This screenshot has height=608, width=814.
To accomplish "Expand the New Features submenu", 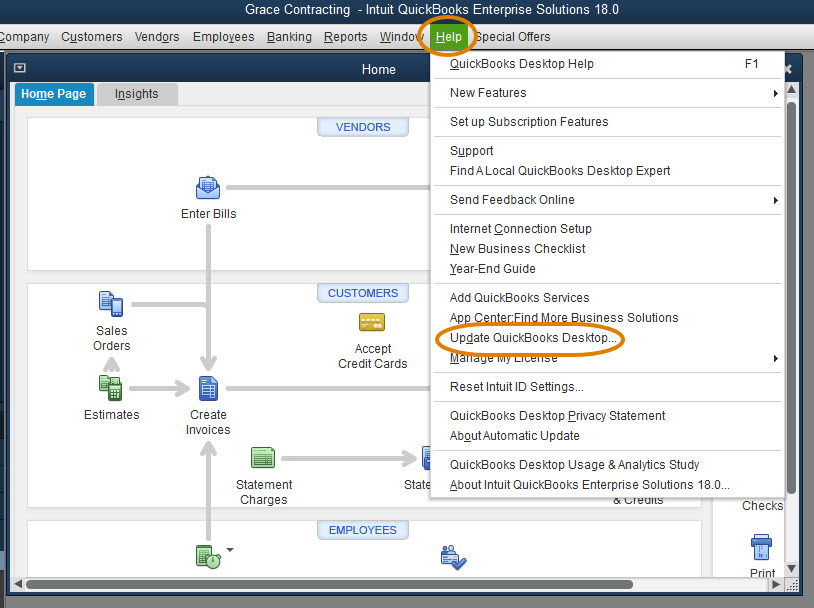I will coord(775,93).
